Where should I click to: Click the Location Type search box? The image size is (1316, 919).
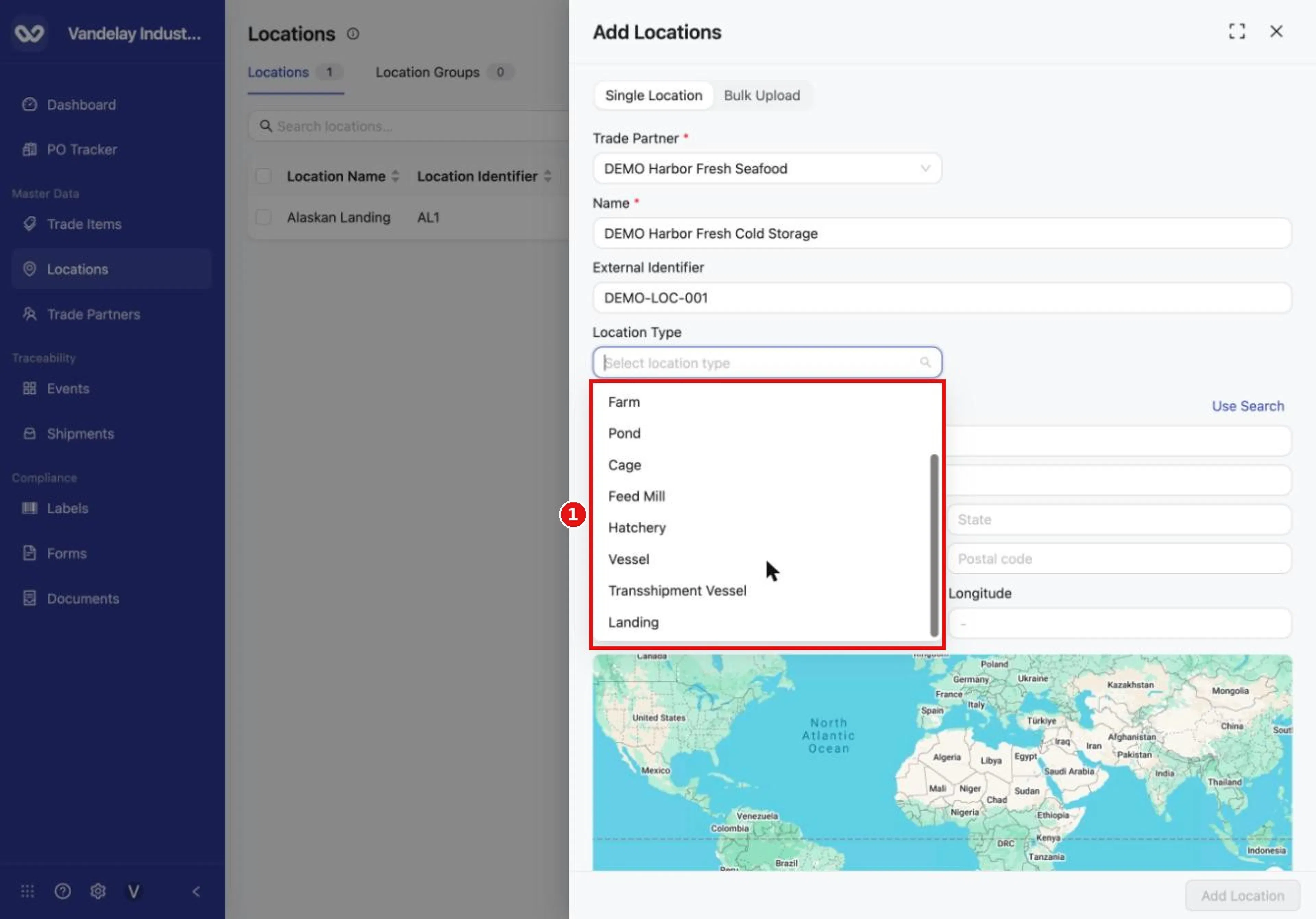(x=767, y=363)
